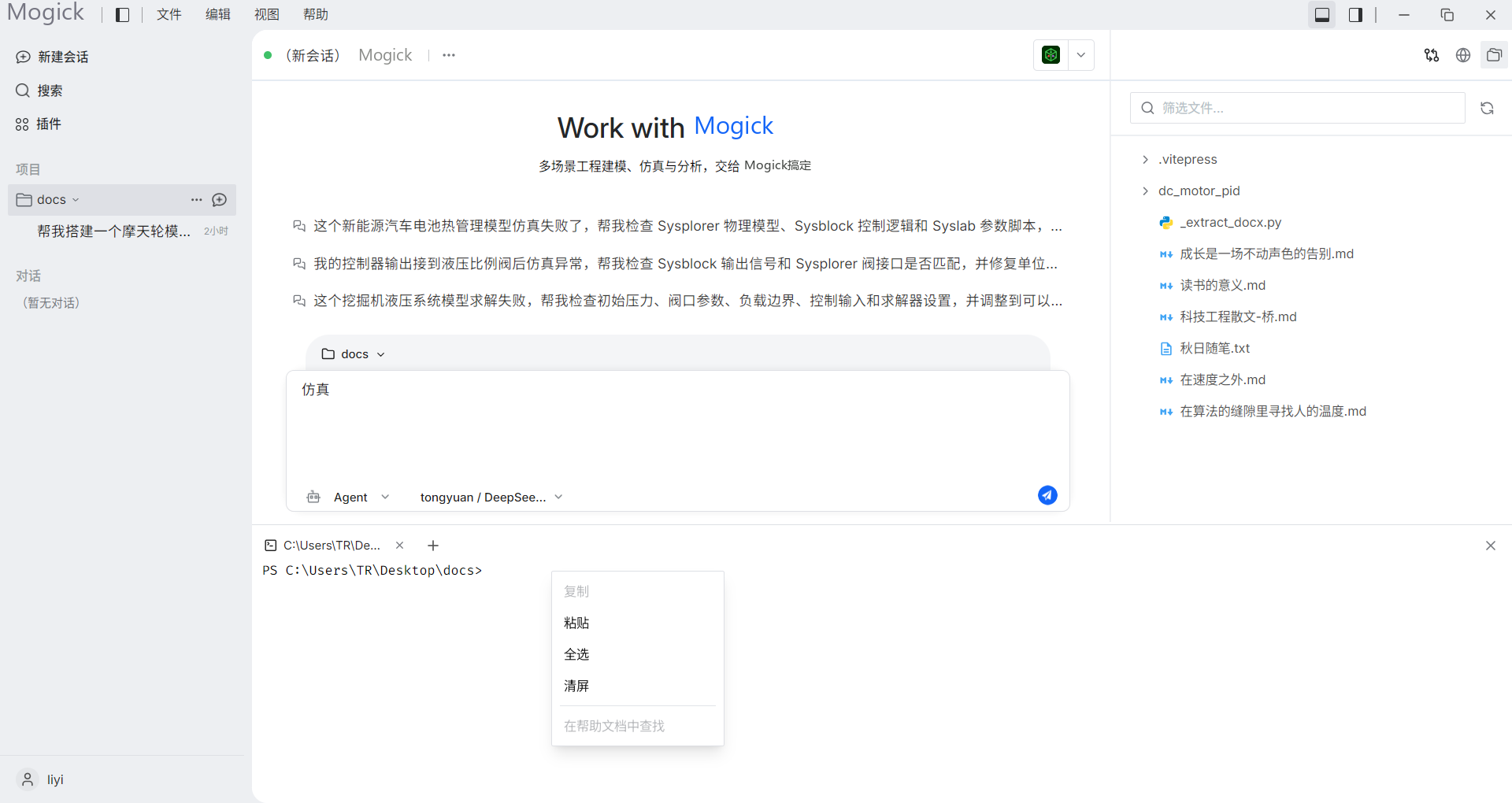Select the 液压比例阀 controller suggestion prompt
This screenshot has width=1512, height=803.
(x=676, y=264)
